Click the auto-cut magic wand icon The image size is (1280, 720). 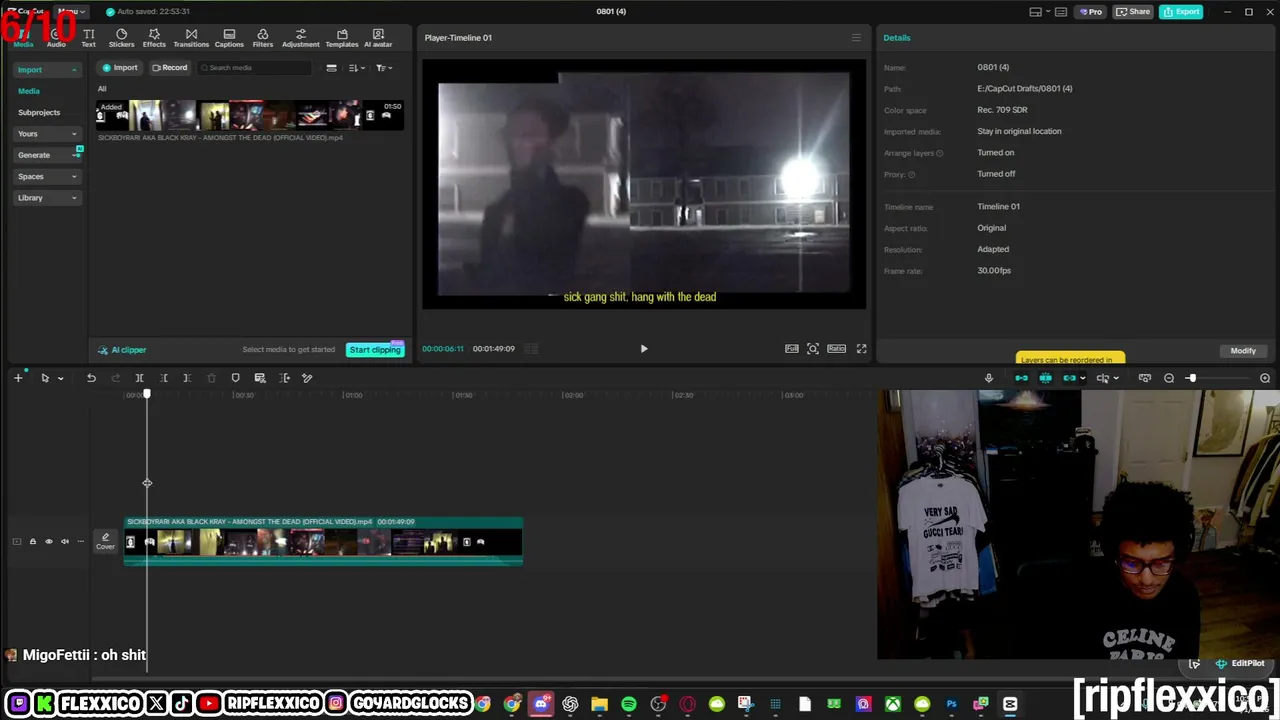(307, 378)
